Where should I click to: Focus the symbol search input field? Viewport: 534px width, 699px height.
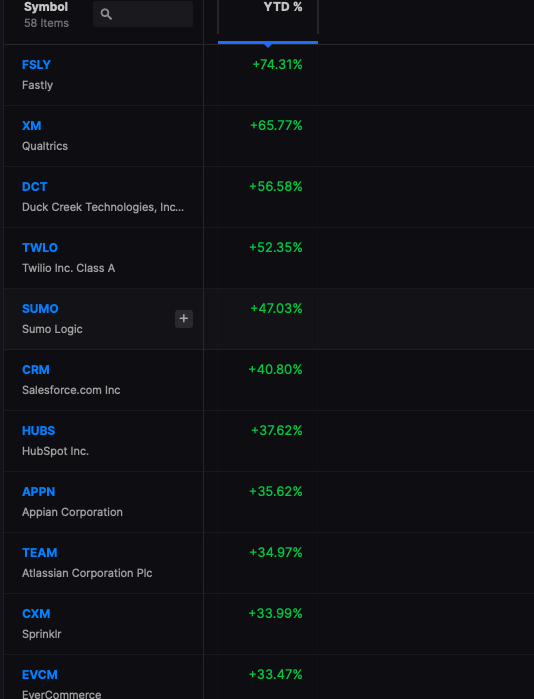(143, 14)
